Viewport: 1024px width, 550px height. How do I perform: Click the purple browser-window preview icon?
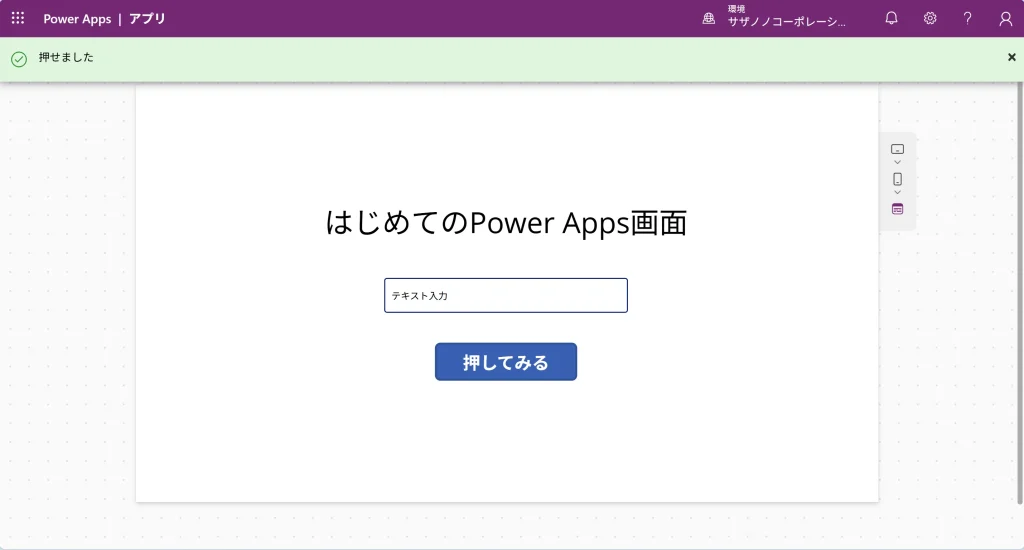(897, 209)
